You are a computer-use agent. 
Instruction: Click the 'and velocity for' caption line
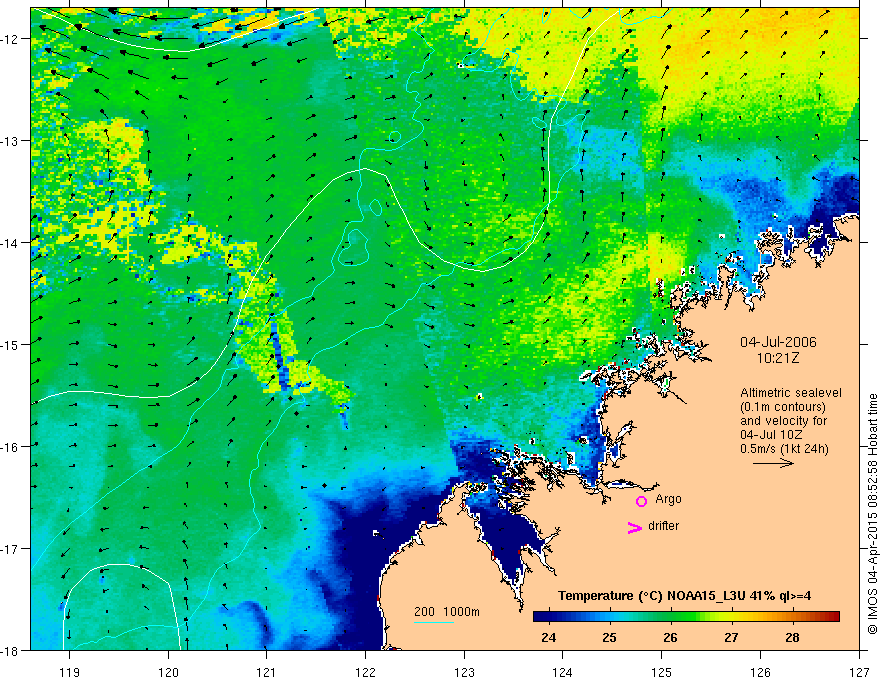(x=783, y=421)
